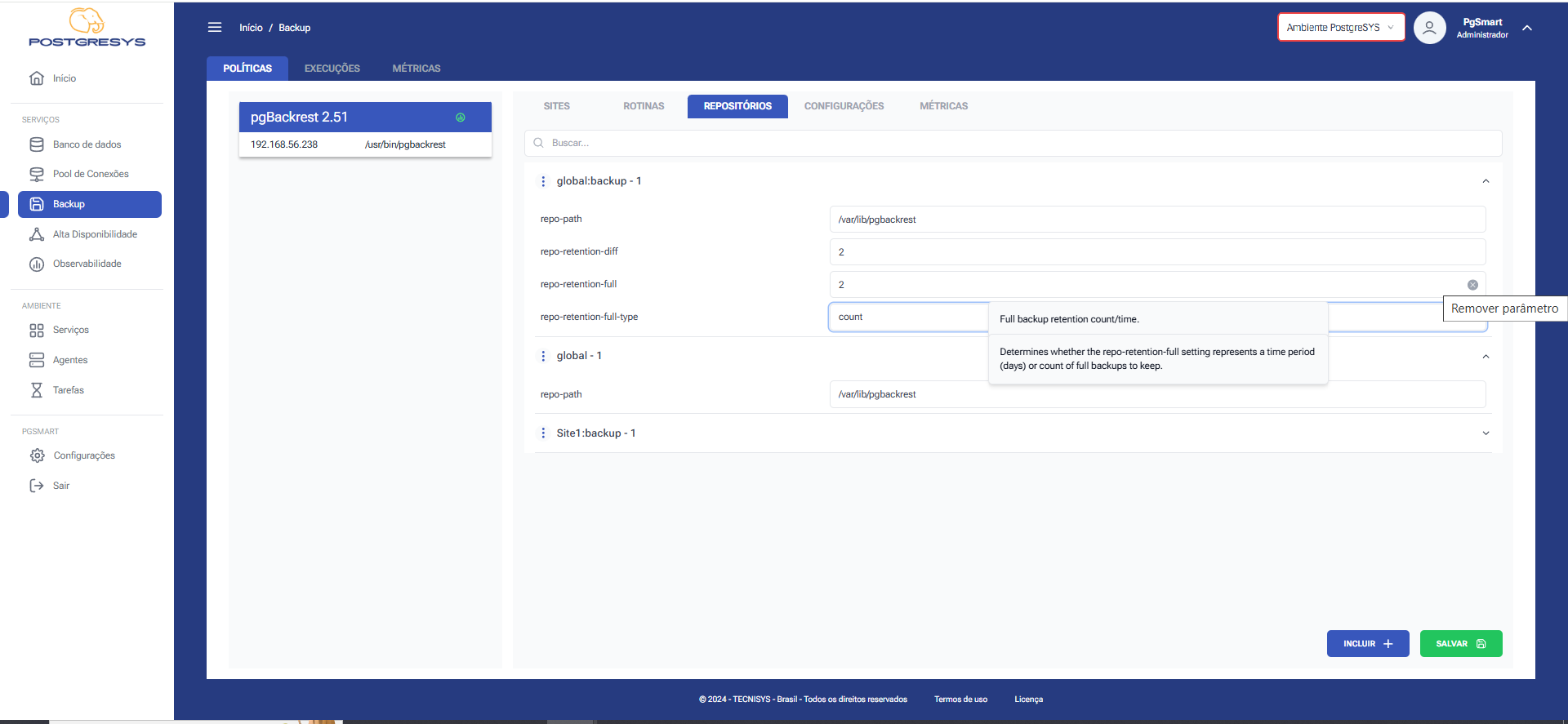Collapse the global:backup - 1 section chevron
The width and height of the screenshot is (1568, 724).
[1486, 181]
